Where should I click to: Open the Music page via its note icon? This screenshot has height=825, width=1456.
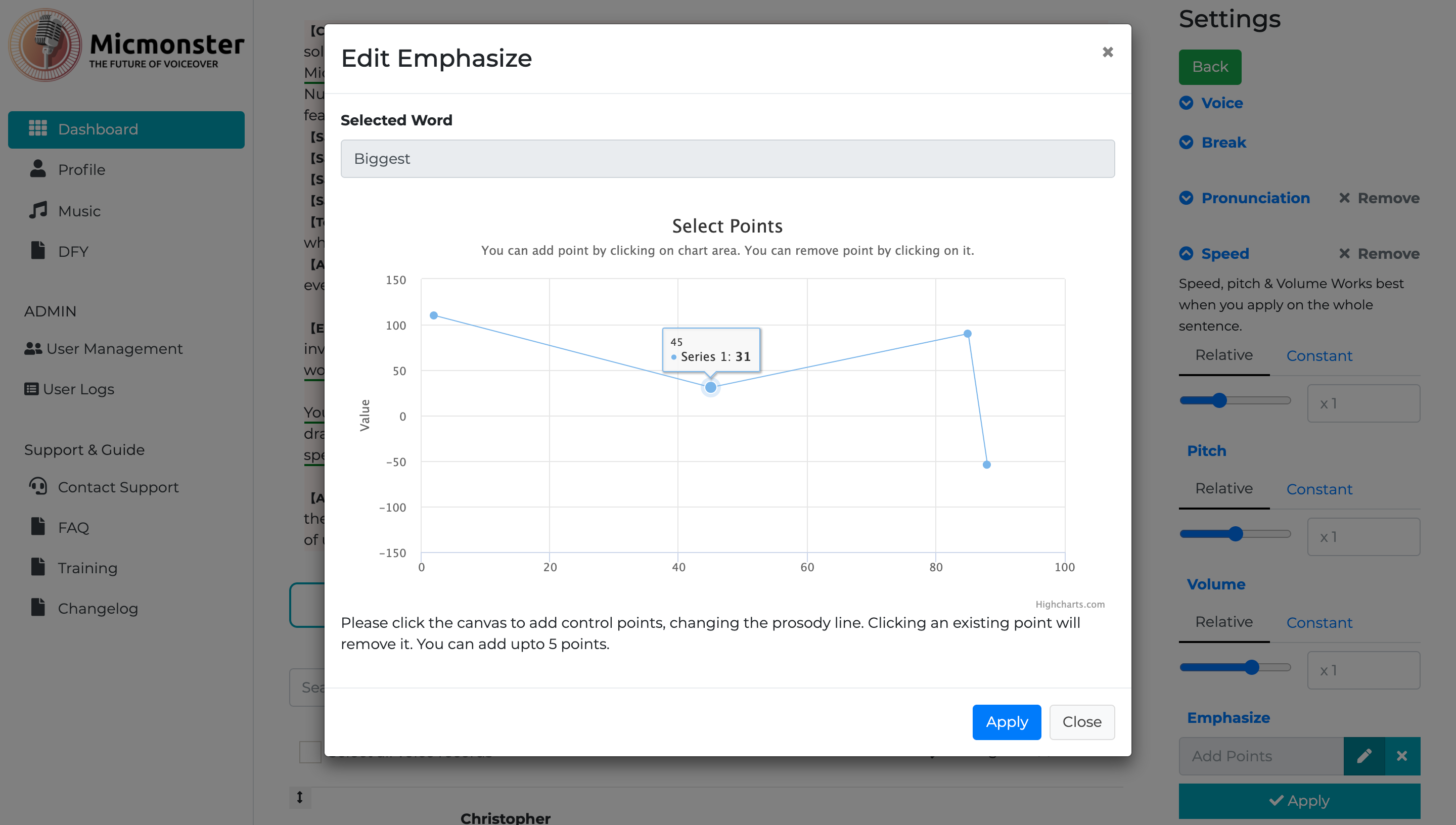pyautogui.click(x=38, y=210)
